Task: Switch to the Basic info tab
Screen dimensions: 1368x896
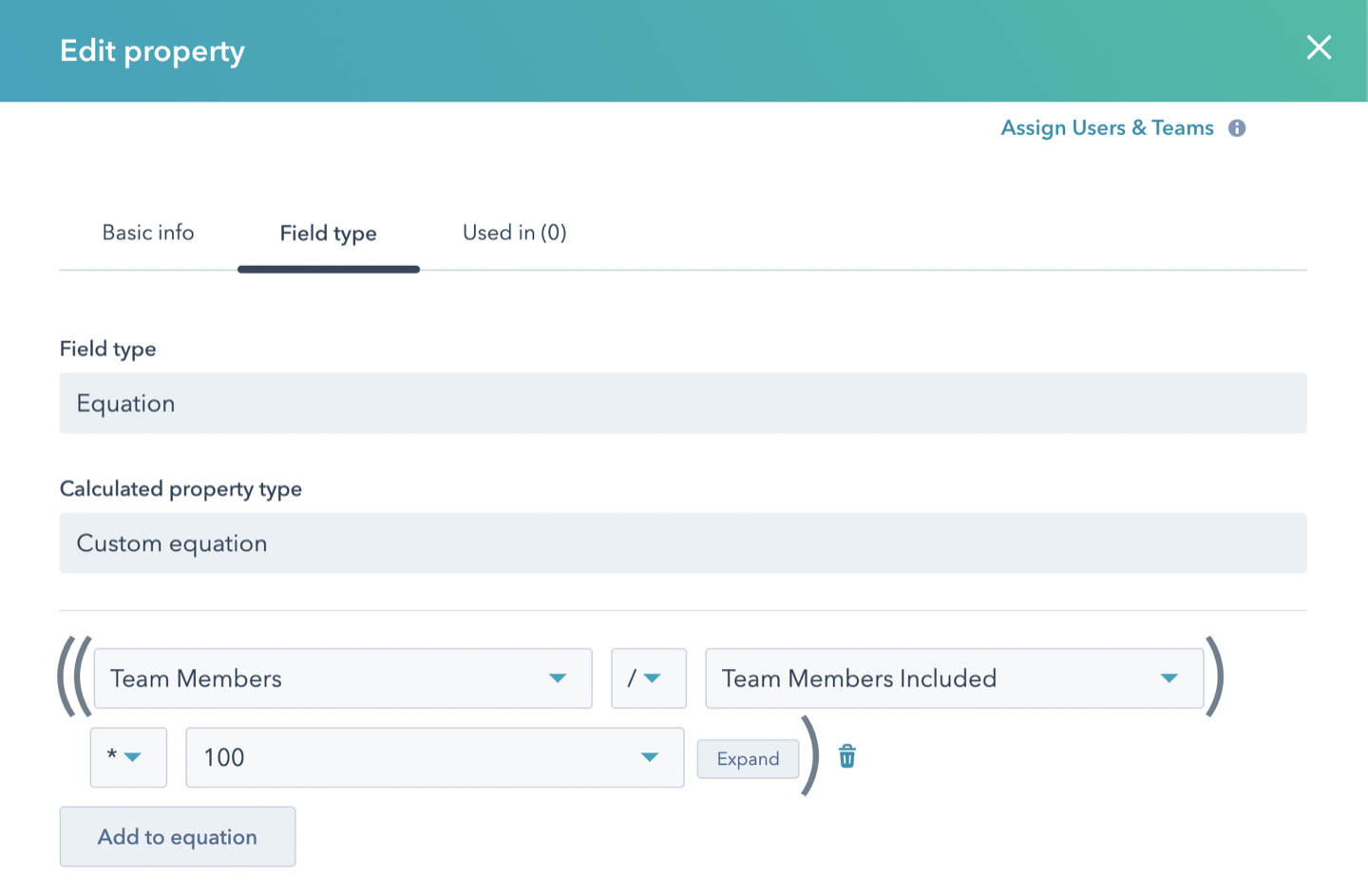Action: (x=148, y=233)
